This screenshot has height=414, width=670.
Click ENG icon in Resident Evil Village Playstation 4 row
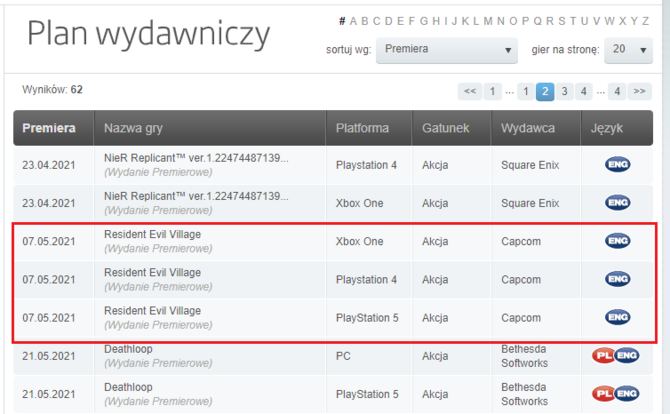(617, 279)
